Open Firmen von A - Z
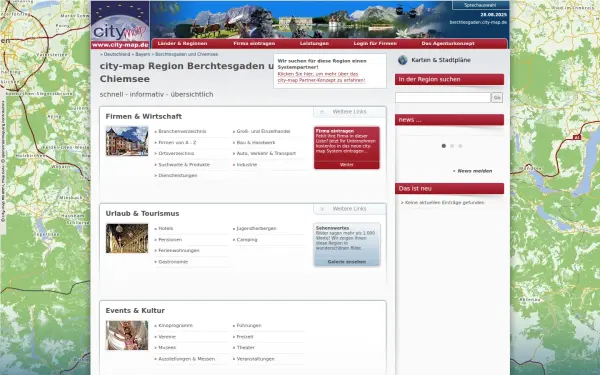This screenshot has width=600, height=375. coord(177,142)
